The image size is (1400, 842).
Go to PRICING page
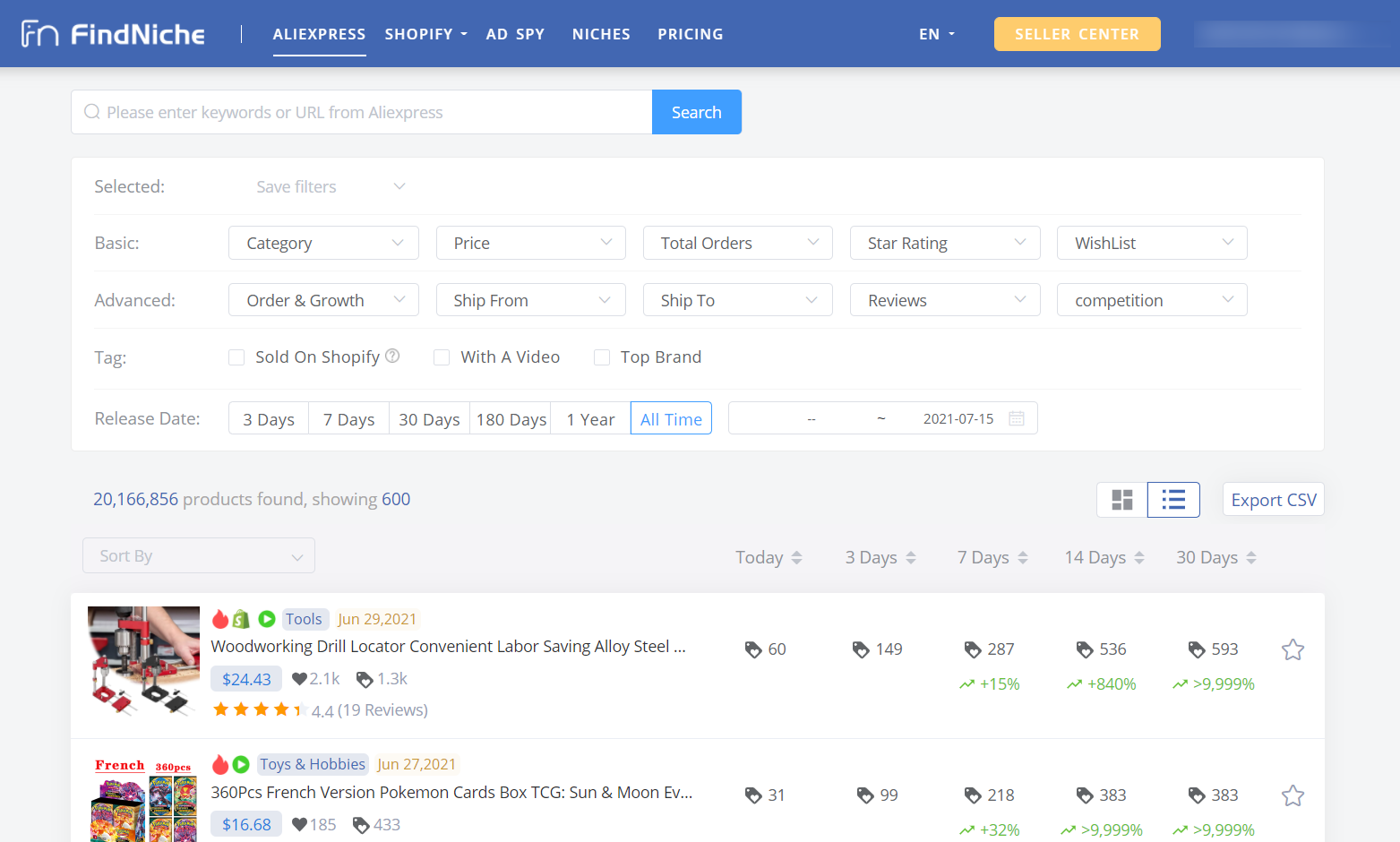tap(691, 34)
